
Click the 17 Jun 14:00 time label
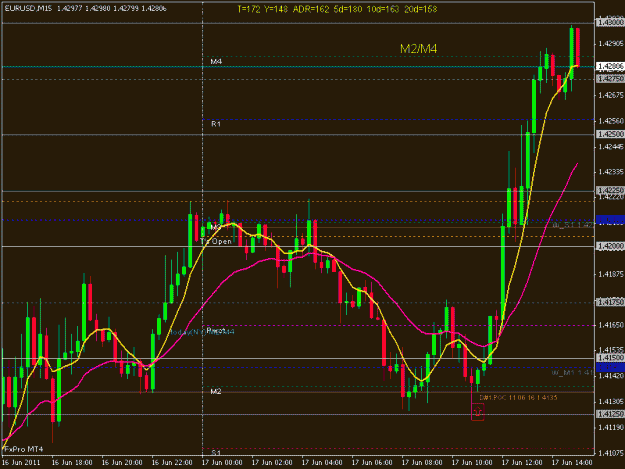tap(572, 463)
